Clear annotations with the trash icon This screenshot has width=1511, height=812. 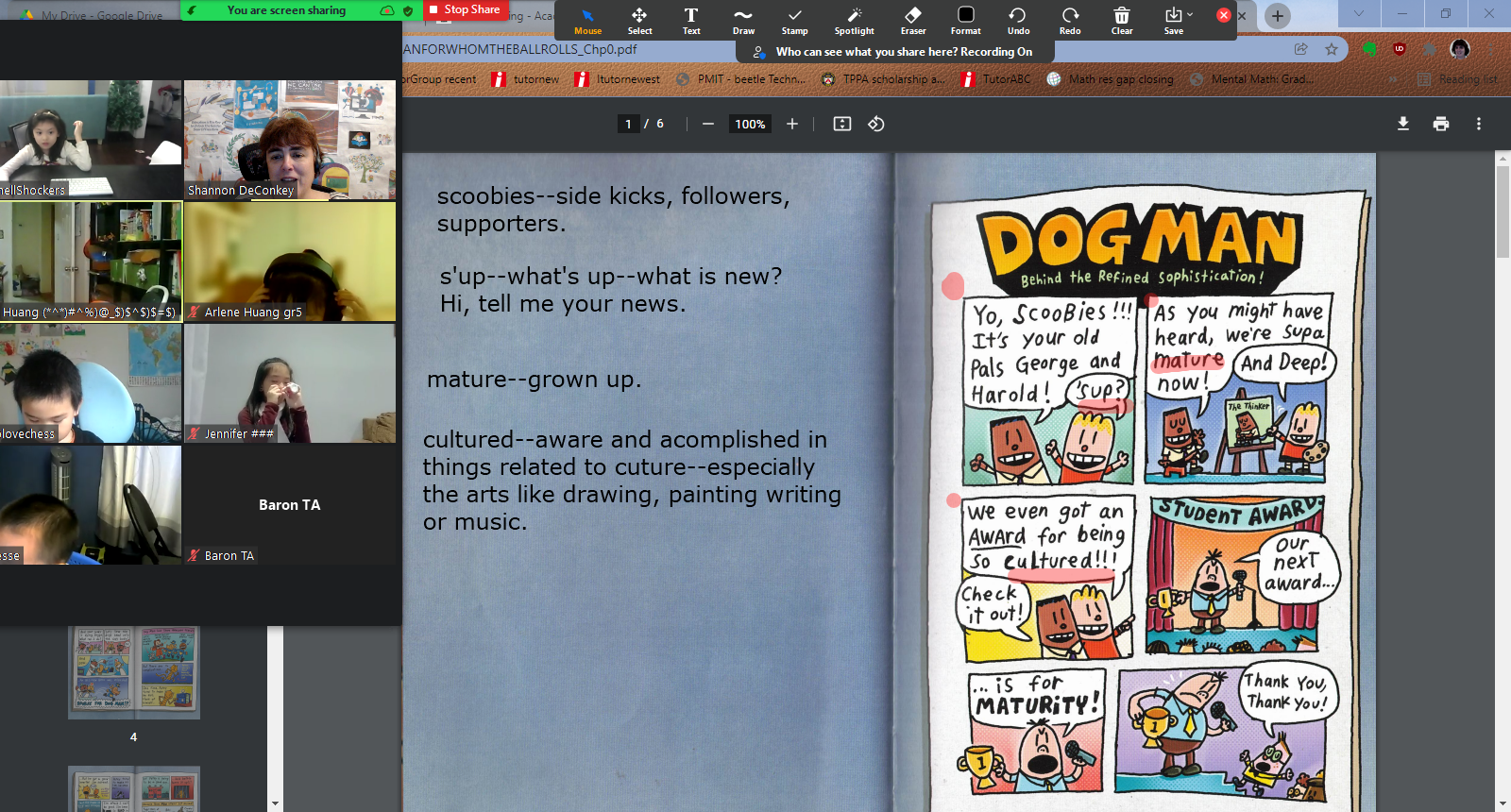1122,21
